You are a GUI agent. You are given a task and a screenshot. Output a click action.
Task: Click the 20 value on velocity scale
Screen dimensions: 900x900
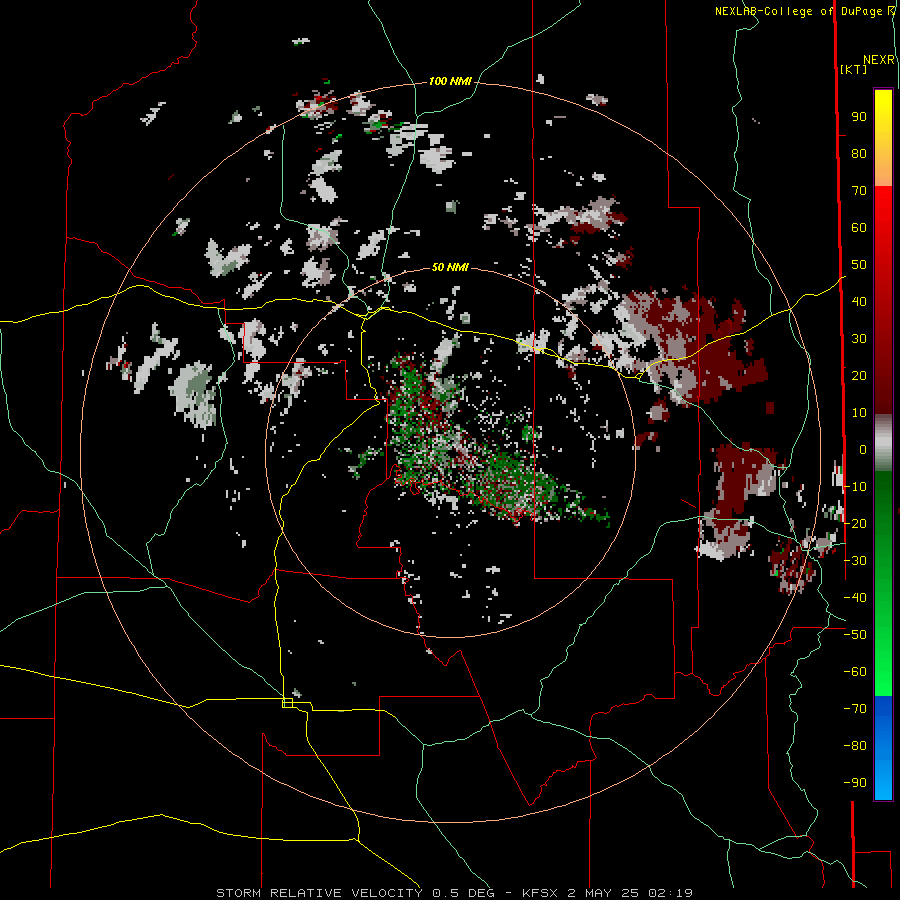pos(859,376)
